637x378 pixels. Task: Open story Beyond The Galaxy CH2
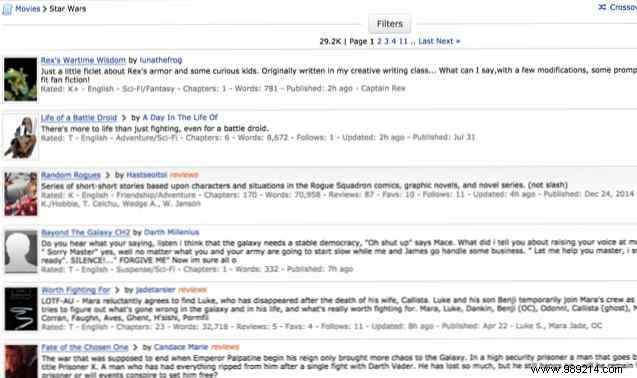point(85,232)
